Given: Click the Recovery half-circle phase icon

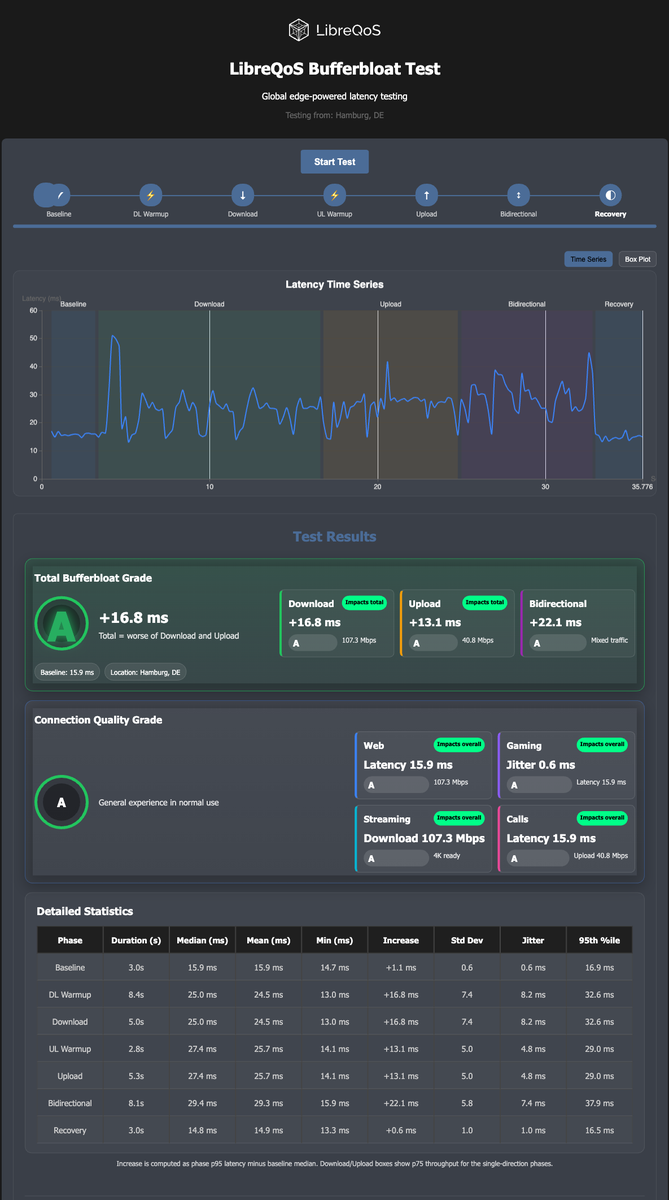Looking at the screenshot, I should point(611,195).
